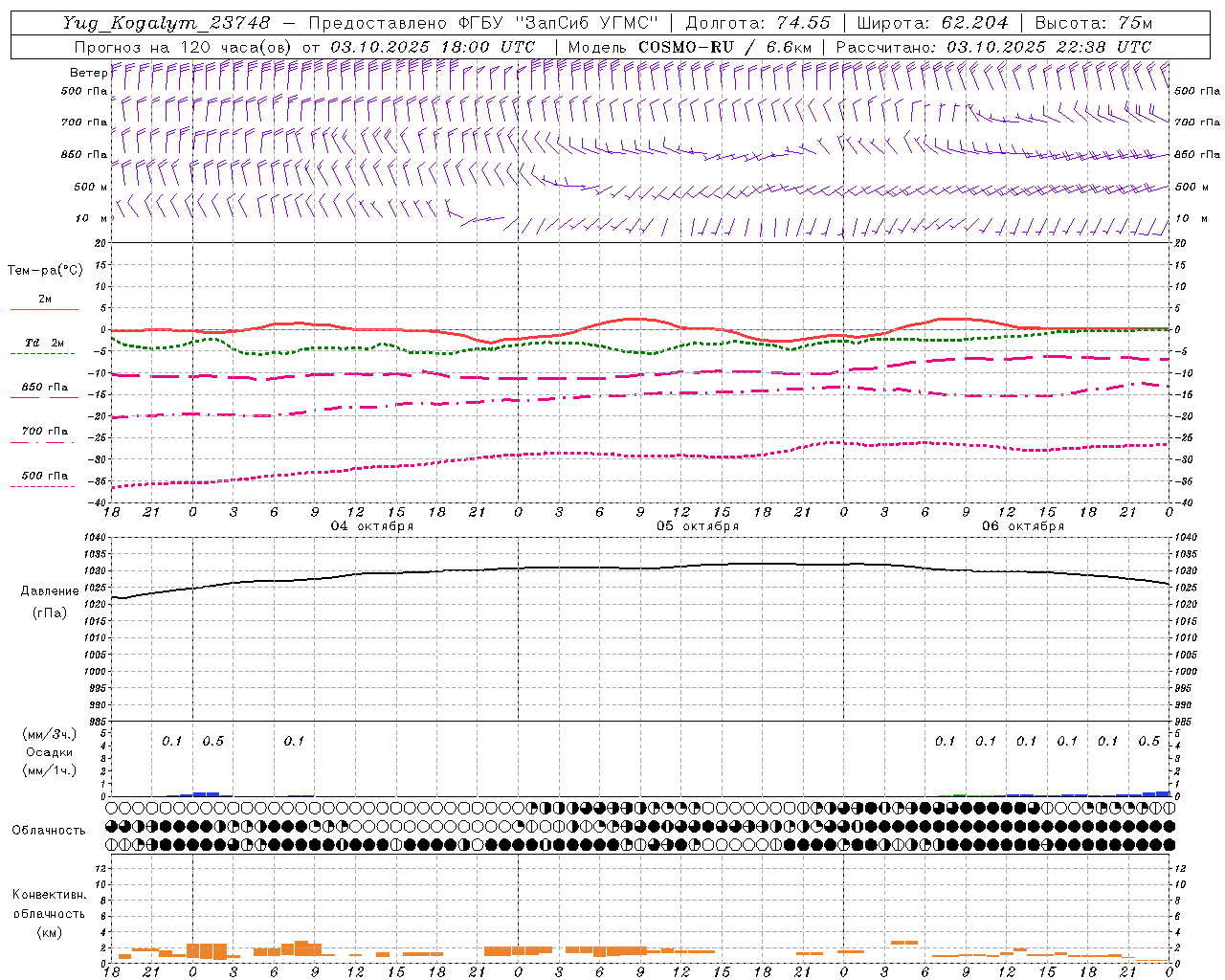Click the (гПа) unit label under Давление

tap(49, 612)
